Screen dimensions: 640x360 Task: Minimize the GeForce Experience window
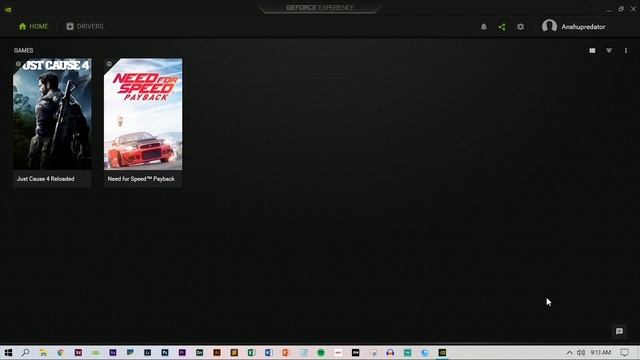pyautogui.click(x=609, y=9)
